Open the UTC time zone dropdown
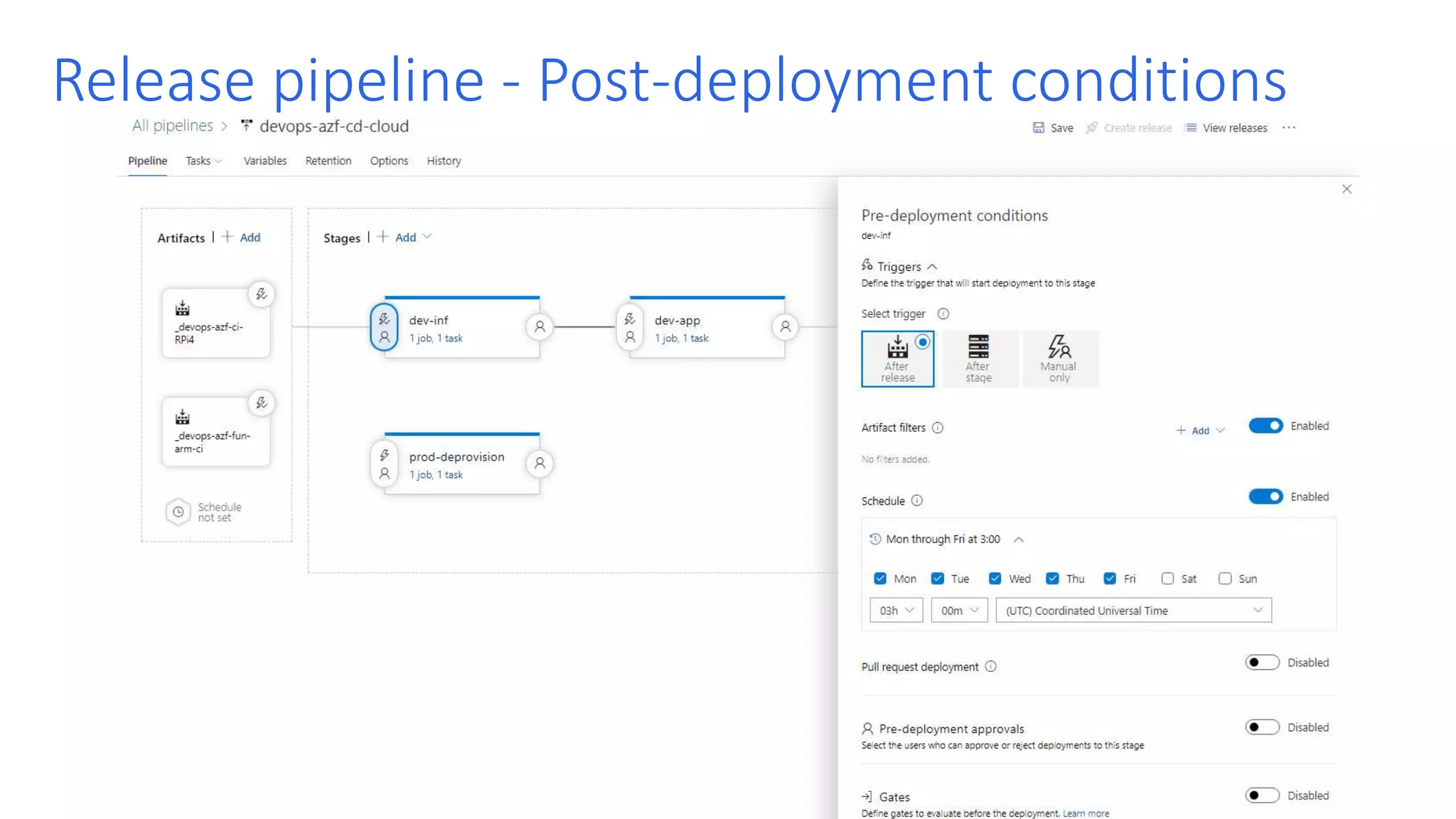Screen dimensions: 1456x819 pyautogui.click(x=1133, y=611)
